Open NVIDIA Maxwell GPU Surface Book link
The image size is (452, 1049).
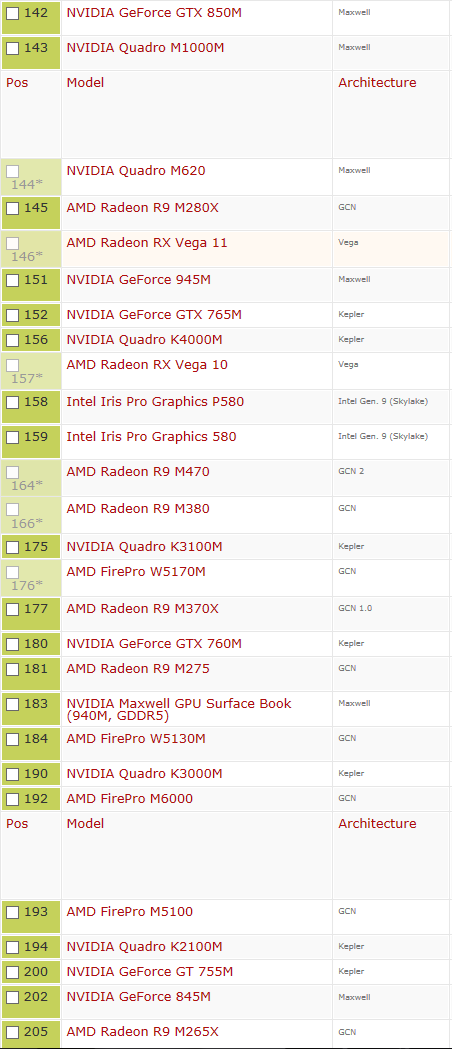click(x=179, y=709)
